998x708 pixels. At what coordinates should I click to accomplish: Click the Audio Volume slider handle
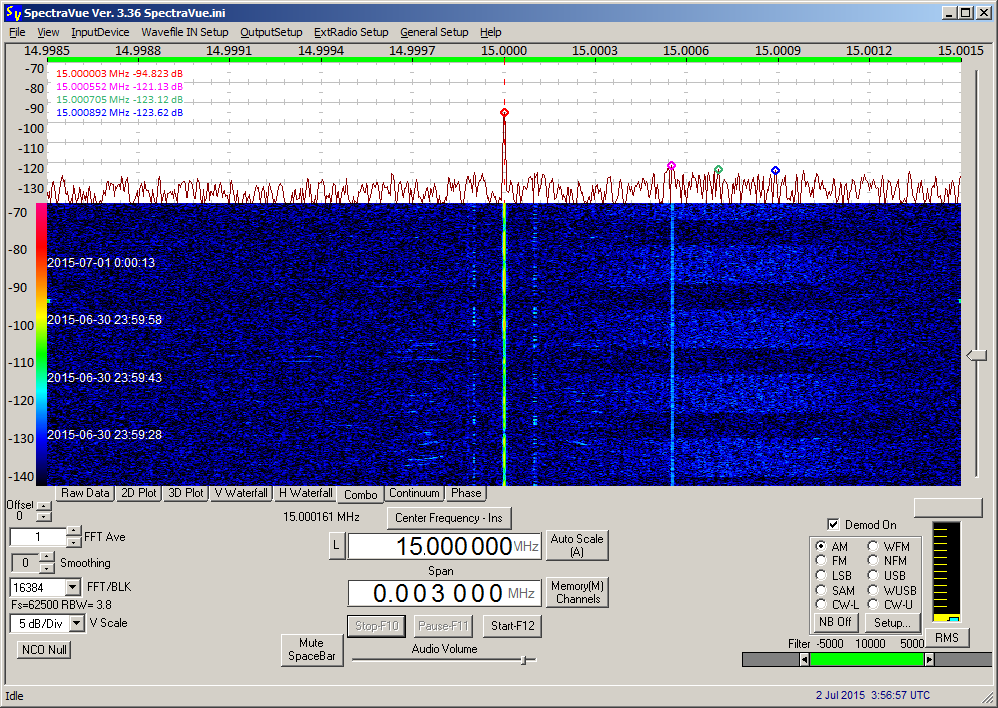(x=524, y=660)
